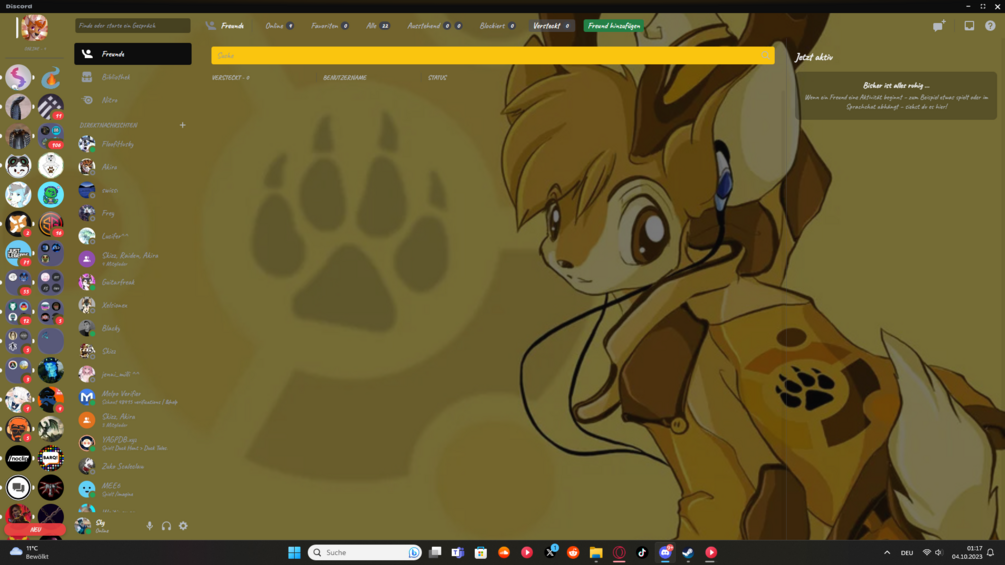Screen dimensions: 1005x565
Task: Start a new group DM from top bar
Action: click(939, 26)
